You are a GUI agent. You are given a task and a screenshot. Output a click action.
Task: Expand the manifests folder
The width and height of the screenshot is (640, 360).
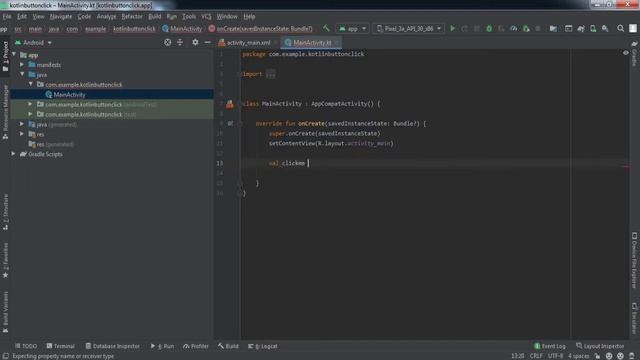pos(22,64)
